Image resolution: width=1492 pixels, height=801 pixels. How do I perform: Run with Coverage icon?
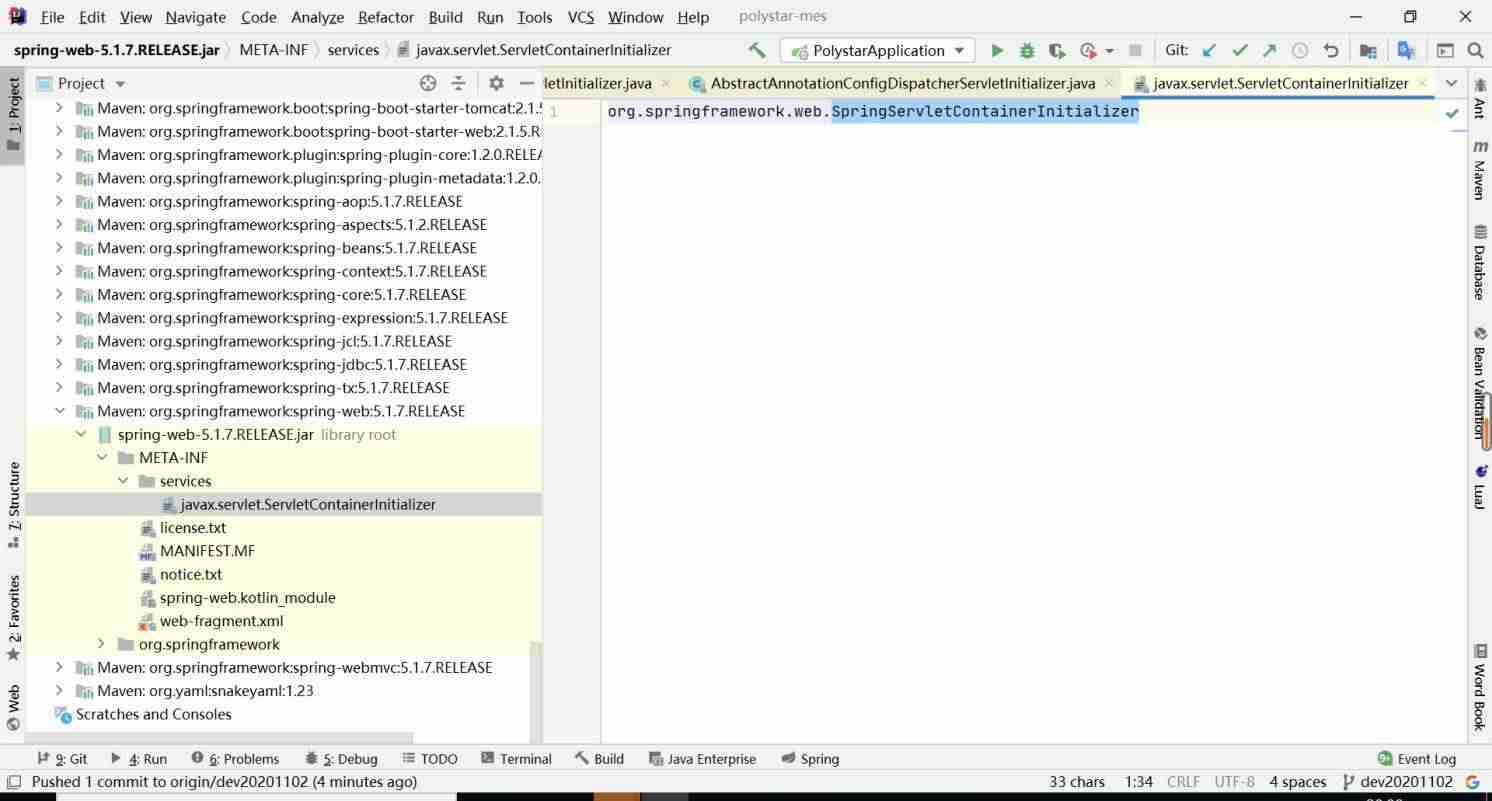point(1056,50)
